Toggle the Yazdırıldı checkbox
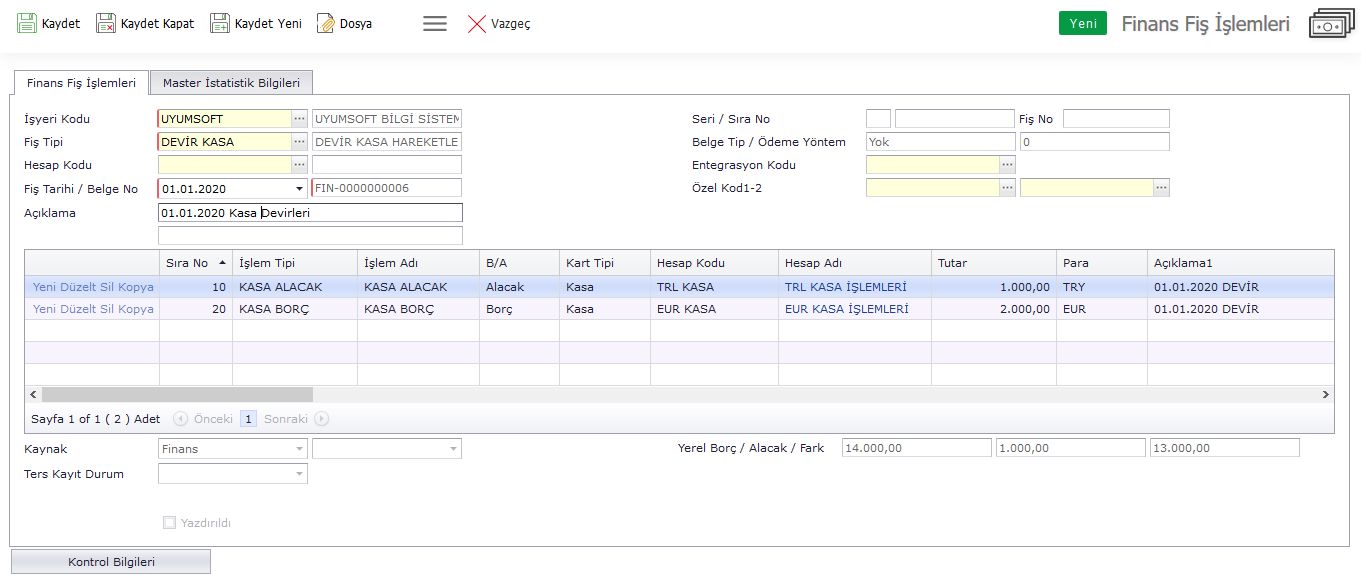 (169, 522)
